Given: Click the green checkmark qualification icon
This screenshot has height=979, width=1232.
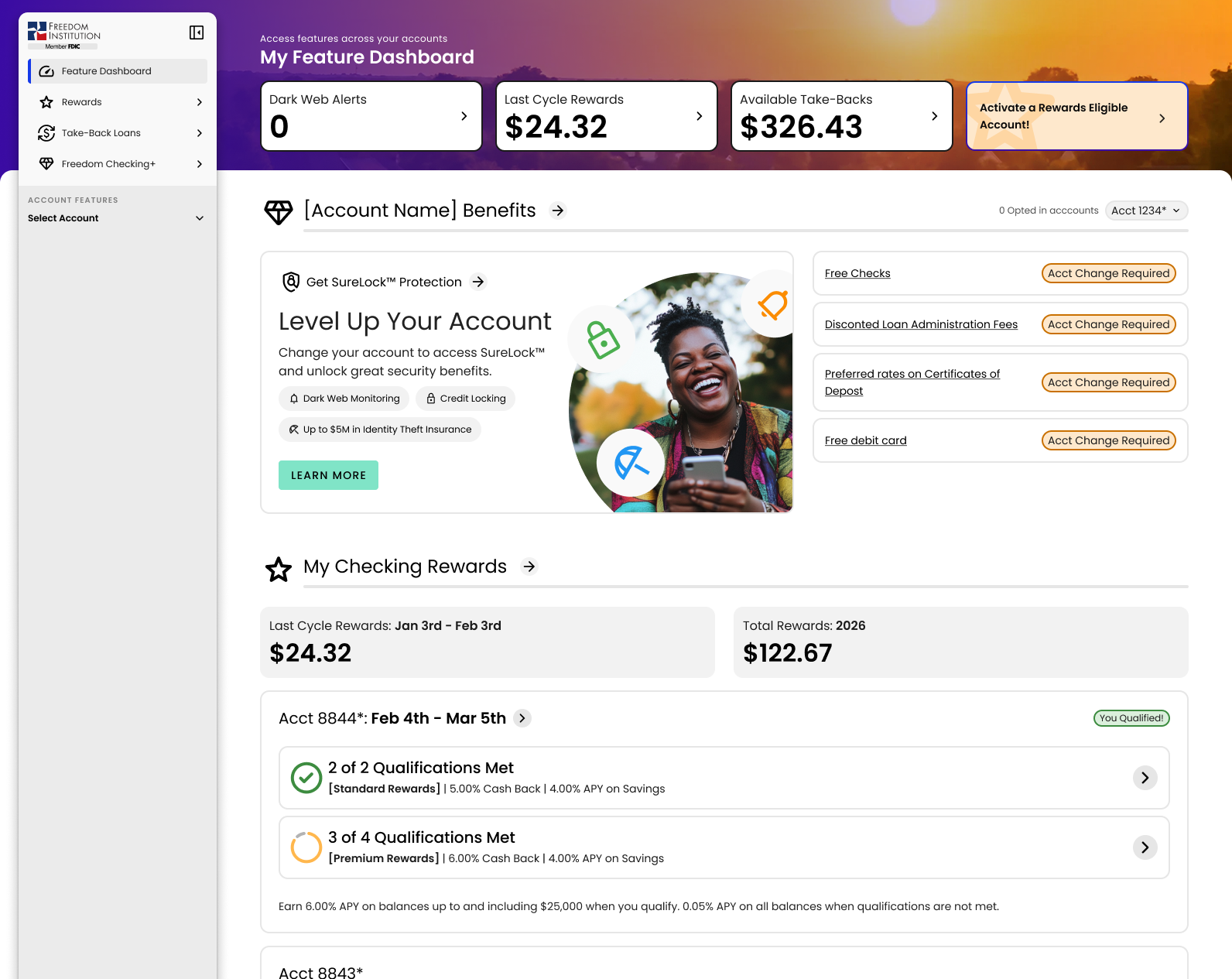Looking at the screenshot, I should click(306, 778).
